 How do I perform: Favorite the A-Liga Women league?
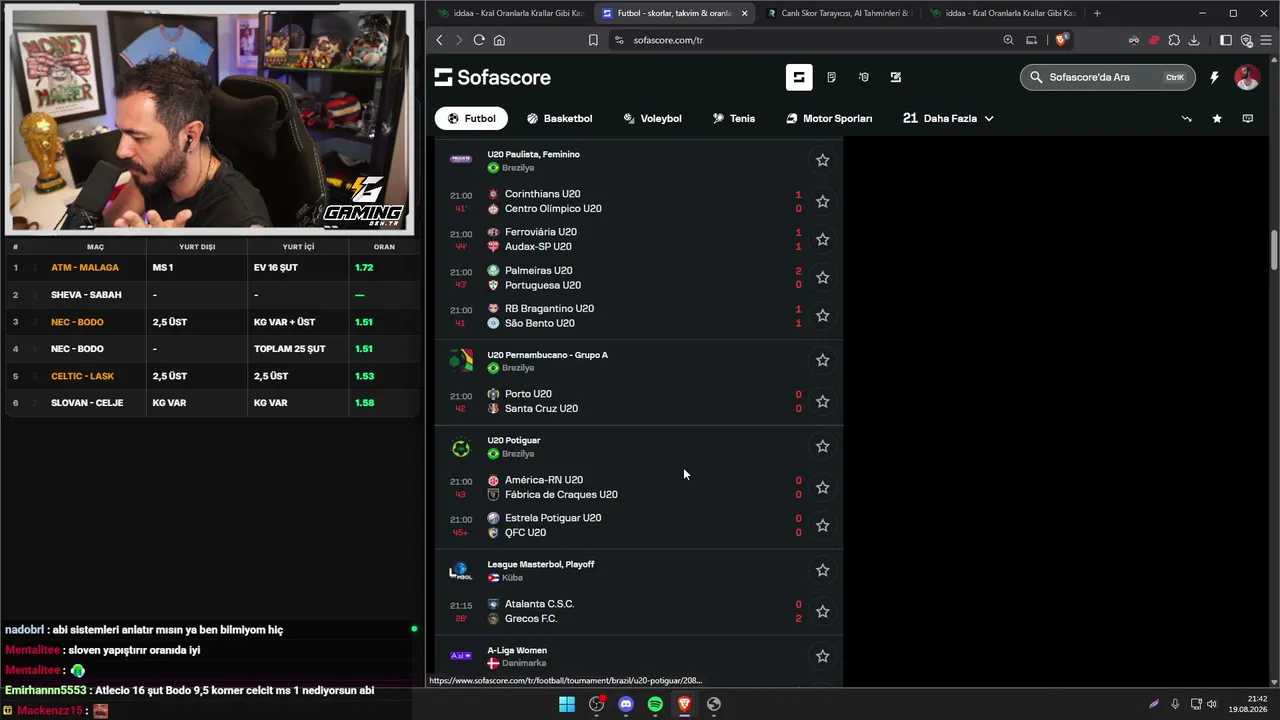(822, 656)
